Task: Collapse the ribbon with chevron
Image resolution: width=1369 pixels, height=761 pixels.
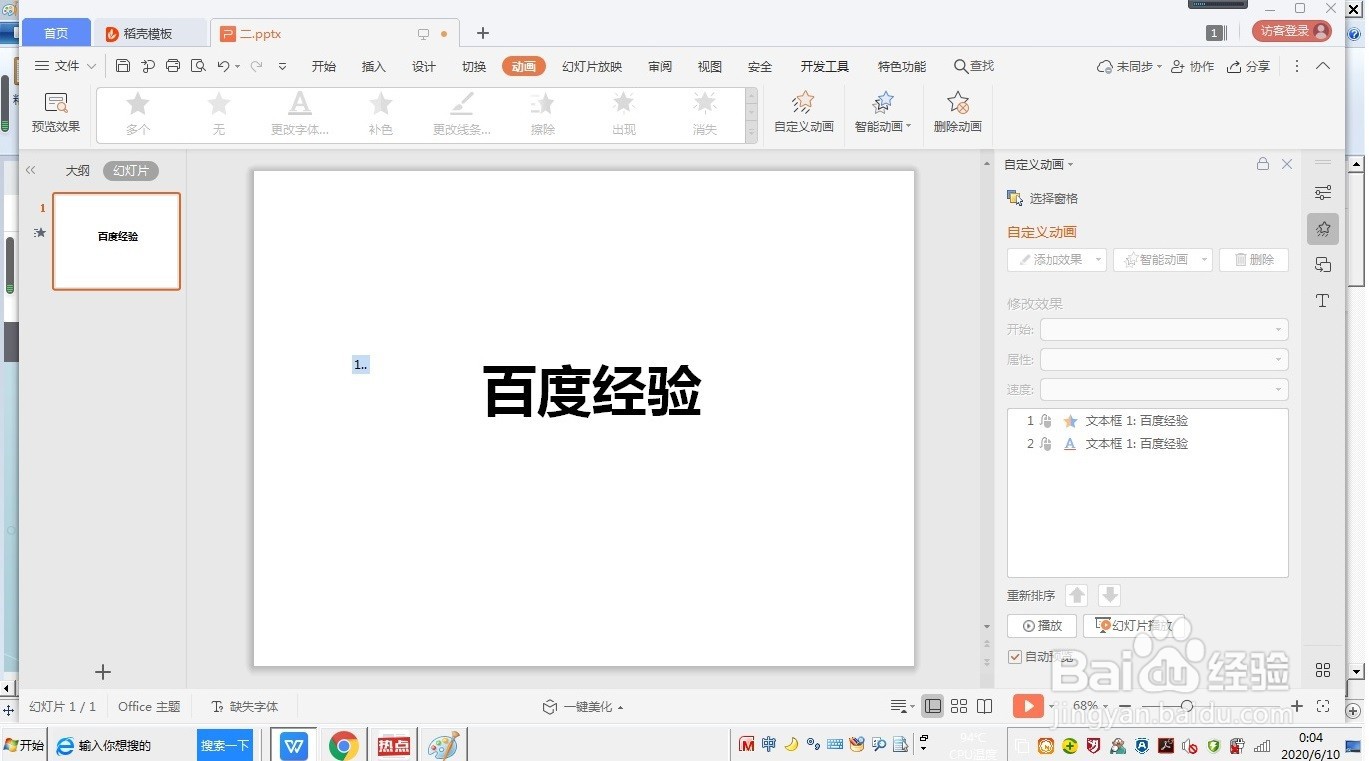Action: coord(1323,66)
